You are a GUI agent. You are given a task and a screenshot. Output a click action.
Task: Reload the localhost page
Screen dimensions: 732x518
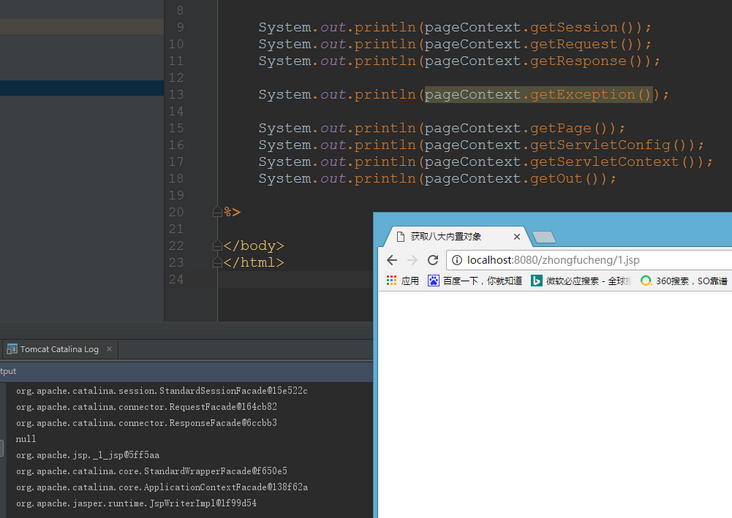tap(433, 260)
